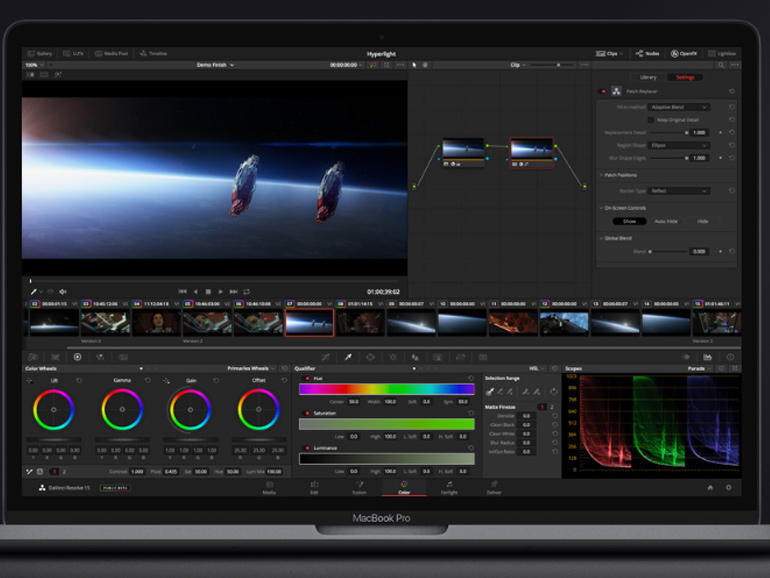Stop viewer playback
770x578 pixels.
pyautogui.click(x=208, y=292)
